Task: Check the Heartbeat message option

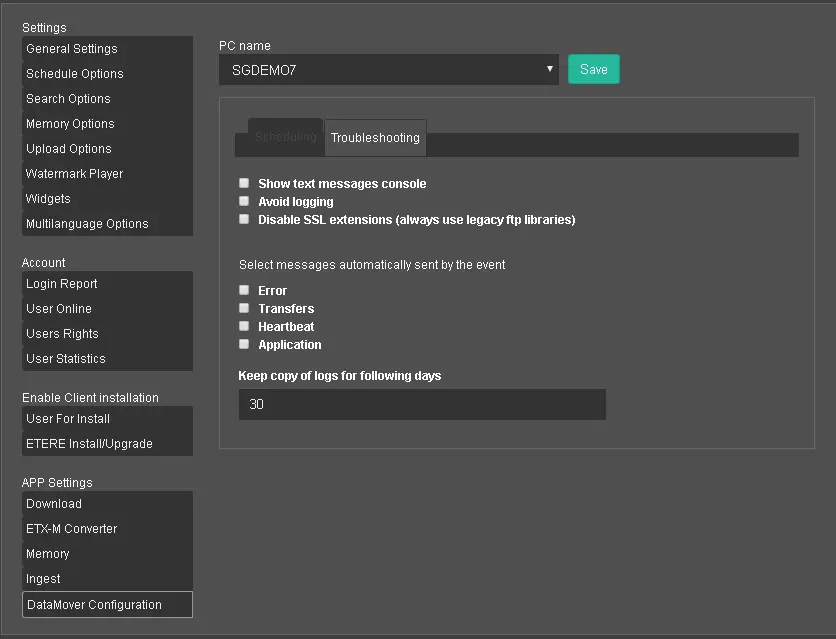Action: pyautogui.click(x=244, y=327)
